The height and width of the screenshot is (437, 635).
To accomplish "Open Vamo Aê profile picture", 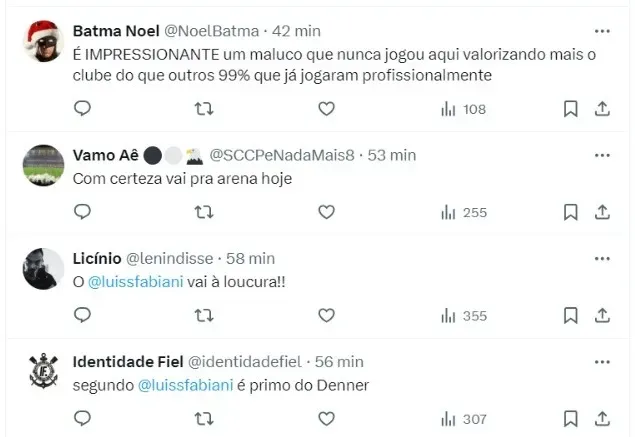I will 44,165.
